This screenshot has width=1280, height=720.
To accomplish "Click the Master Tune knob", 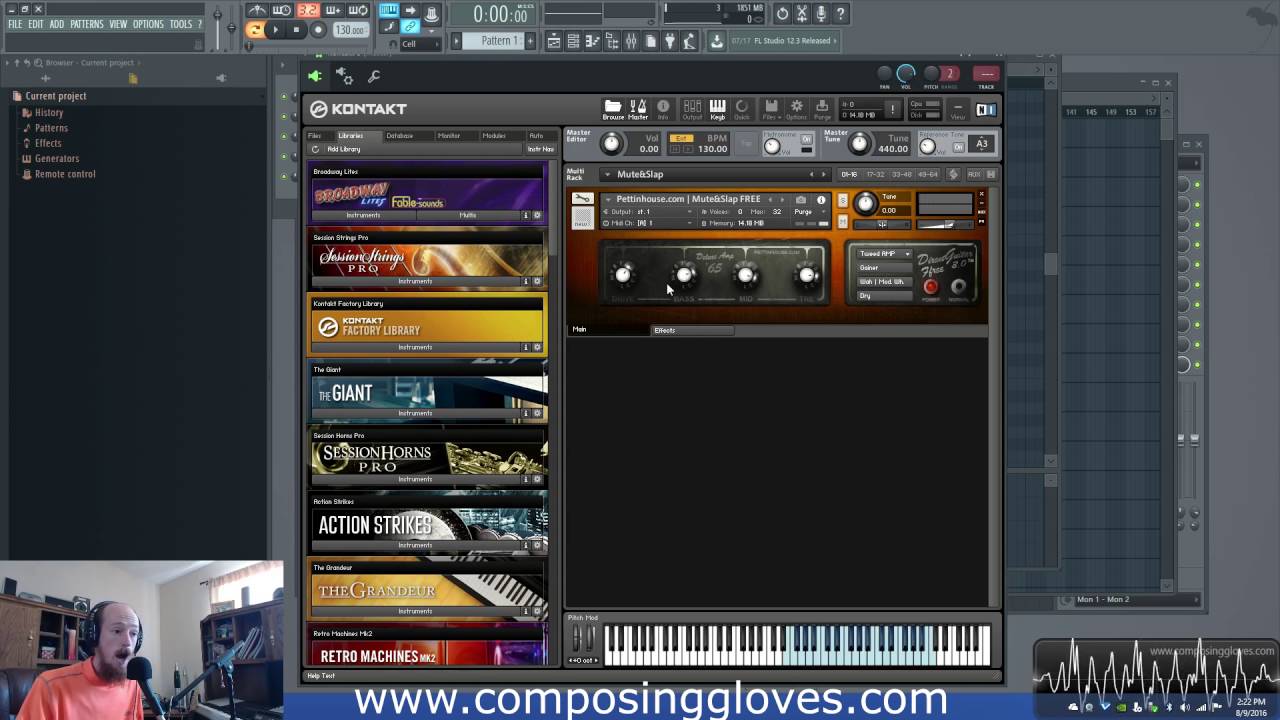I will (x=860, y=145).
